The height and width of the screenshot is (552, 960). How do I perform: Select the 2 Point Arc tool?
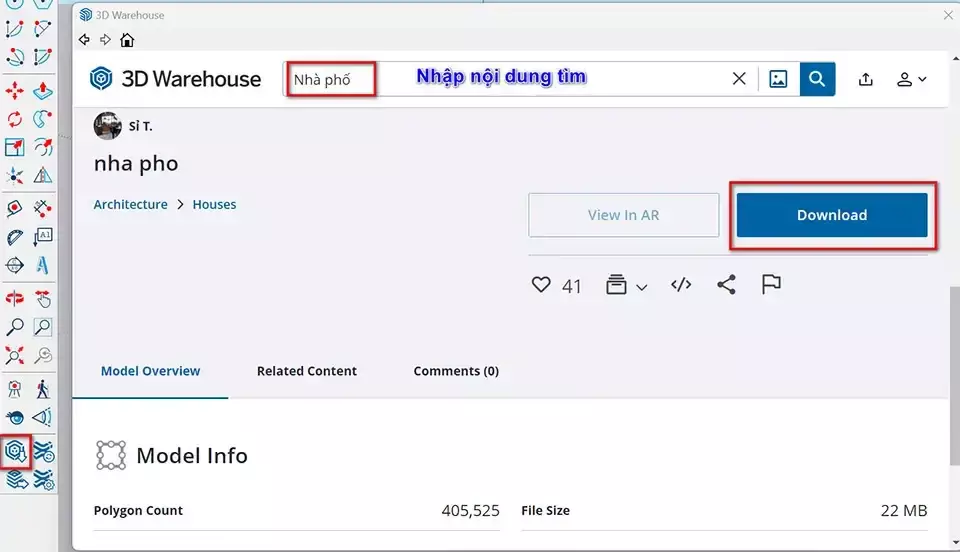pyautogui.click(x=42, y=29)
